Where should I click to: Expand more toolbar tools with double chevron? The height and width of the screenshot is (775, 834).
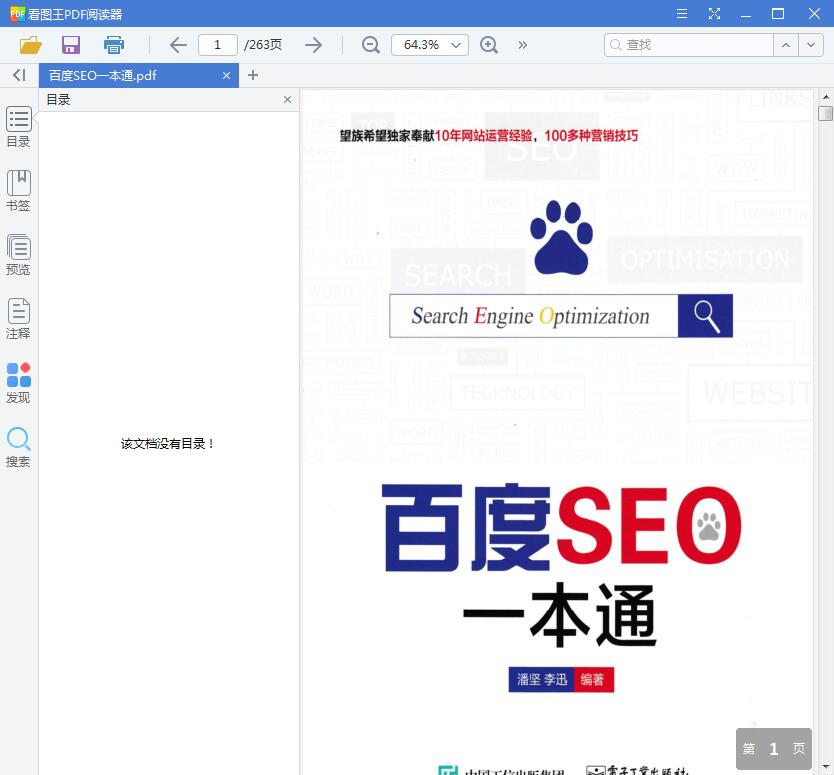[x=523, y=45]
